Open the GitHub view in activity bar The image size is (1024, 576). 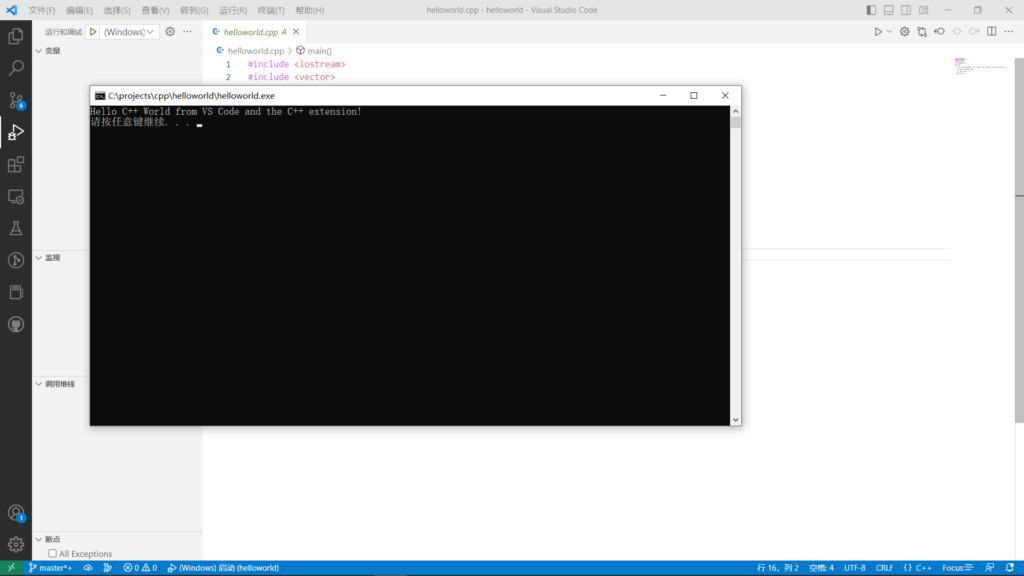pyautogui.click(x=16, y=325)
